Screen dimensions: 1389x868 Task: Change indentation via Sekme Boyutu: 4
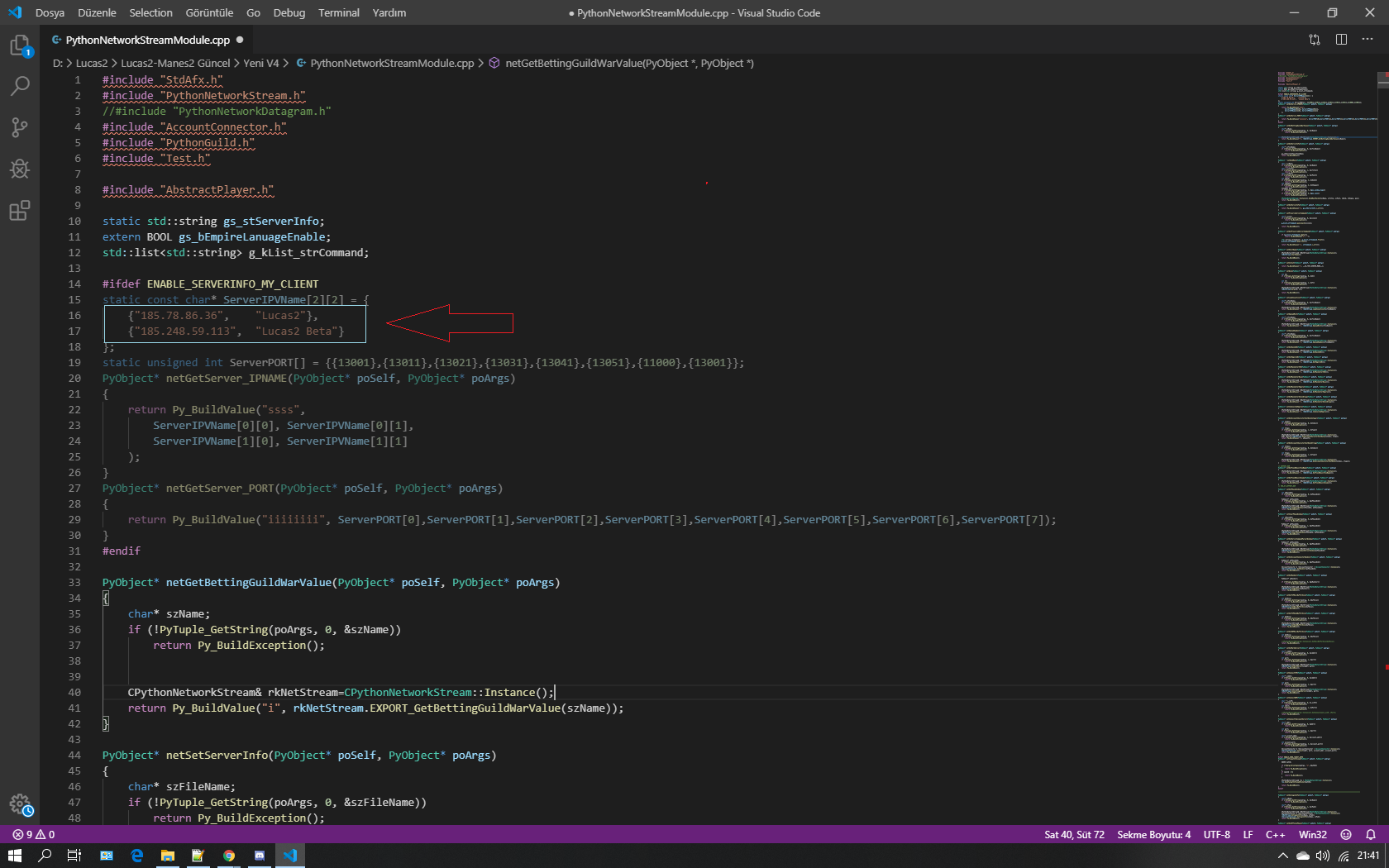pos(1153,835)
